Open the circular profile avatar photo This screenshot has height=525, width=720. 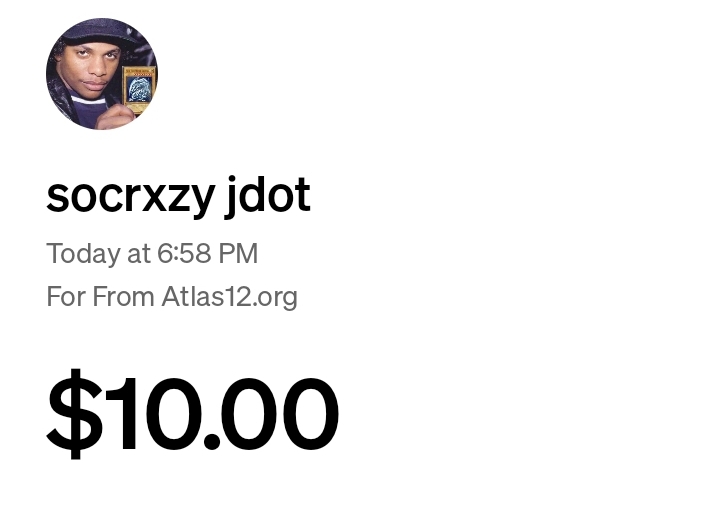point(102,74)
